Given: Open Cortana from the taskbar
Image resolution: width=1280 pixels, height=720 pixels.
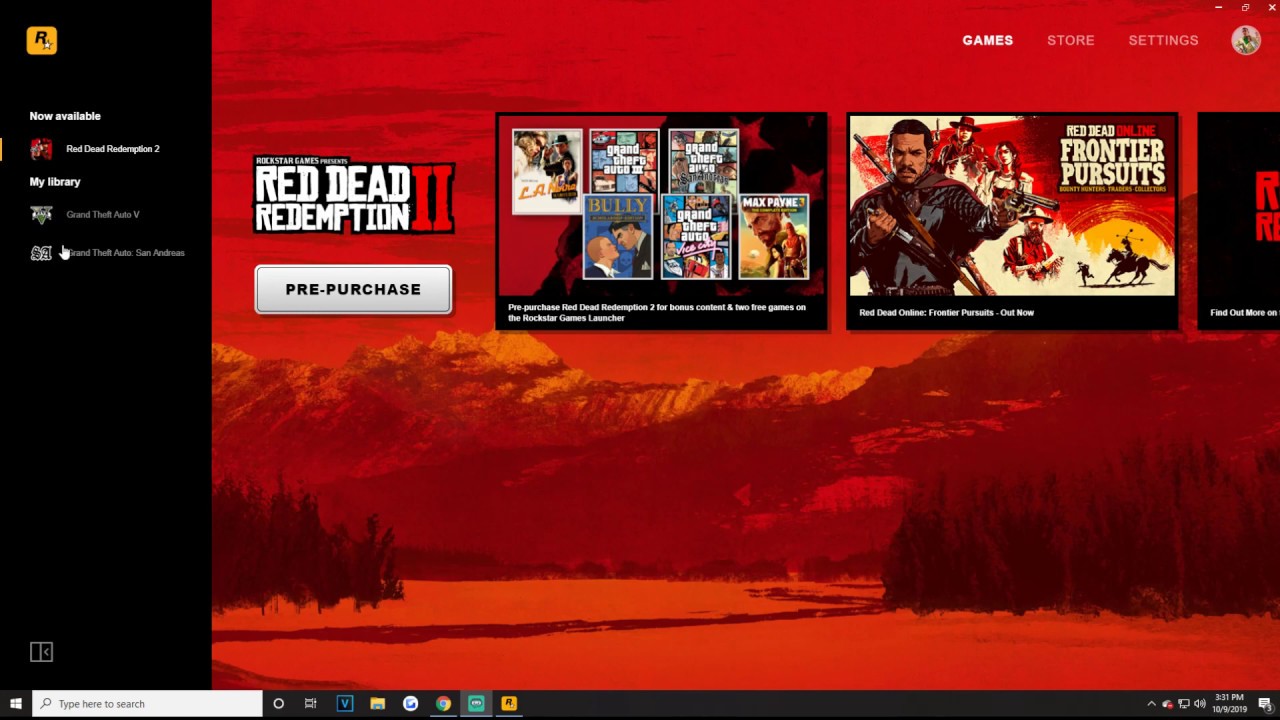Looking at the screenshot, I should click(278, 704).
